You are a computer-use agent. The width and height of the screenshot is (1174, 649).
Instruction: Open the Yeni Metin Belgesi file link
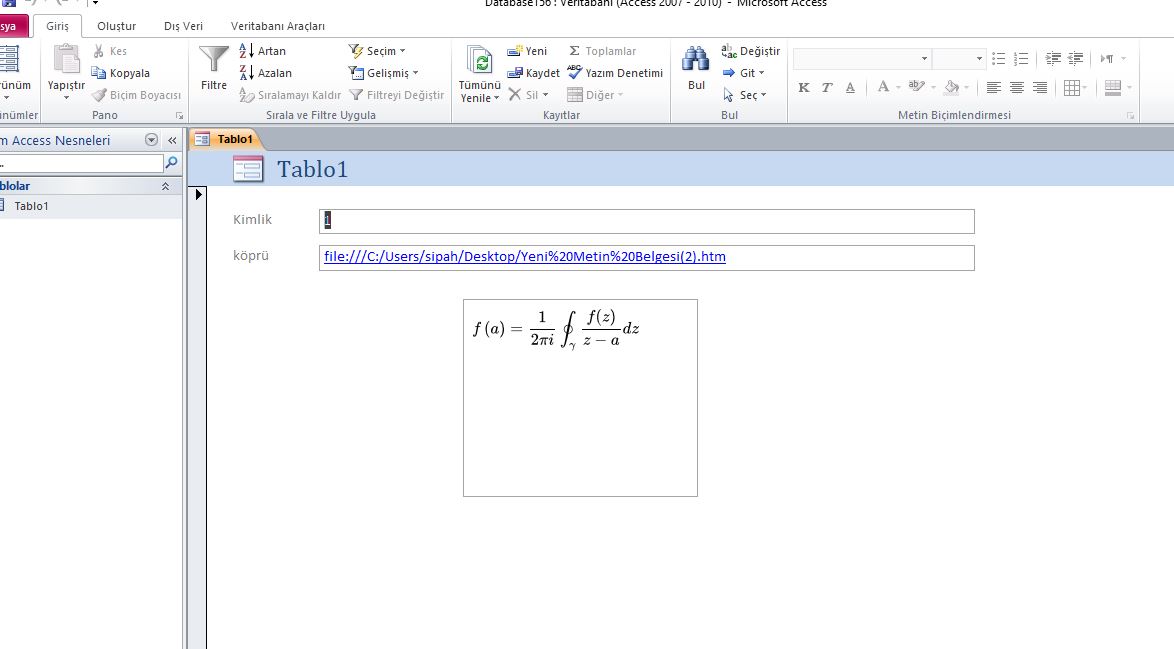point(525,257)
